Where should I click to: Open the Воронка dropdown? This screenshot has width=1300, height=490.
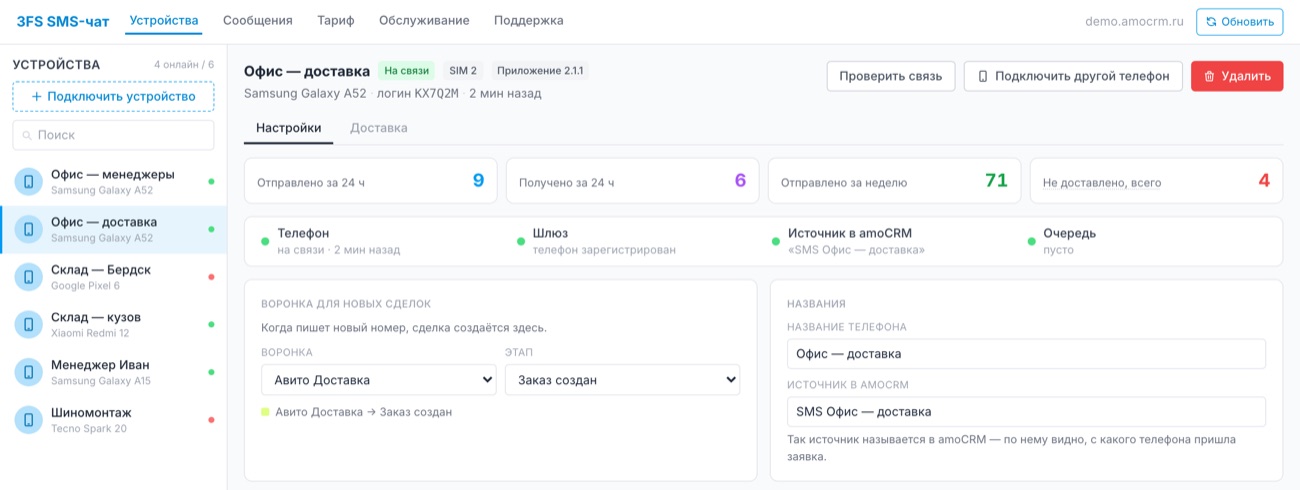tap(378, 380)
